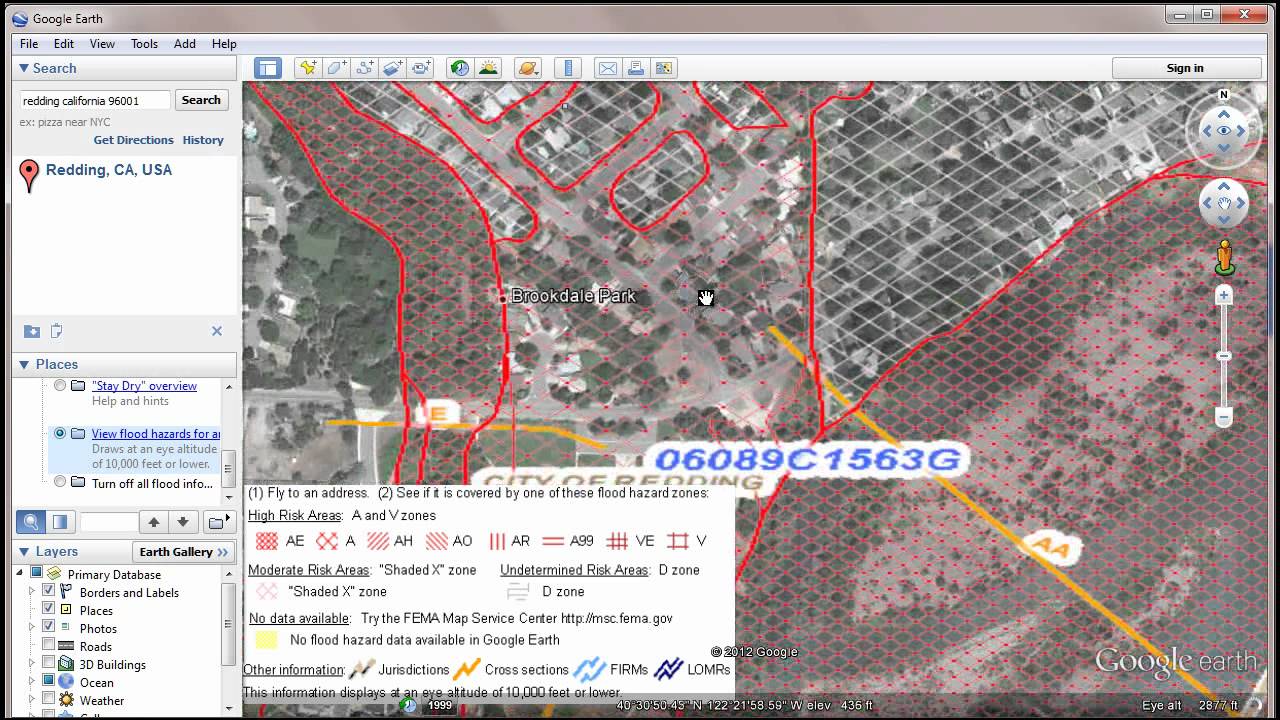This screenshot has height=720, width=1280.
Task: Open the Add menu
Action: [x=185, y=44]
